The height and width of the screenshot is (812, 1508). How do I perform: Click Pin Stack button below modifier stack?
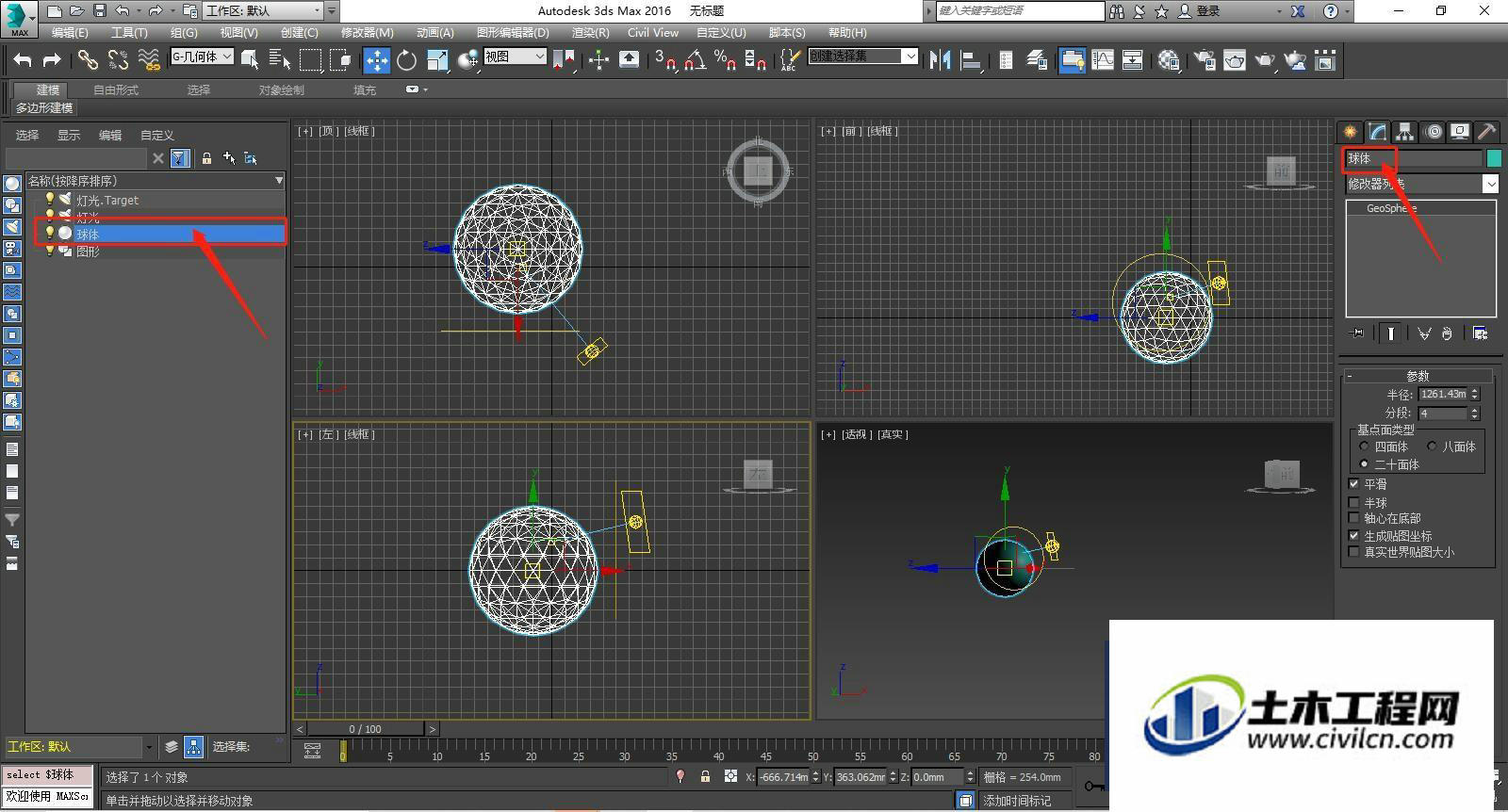pyautogui.click(x=1357, y=333)
